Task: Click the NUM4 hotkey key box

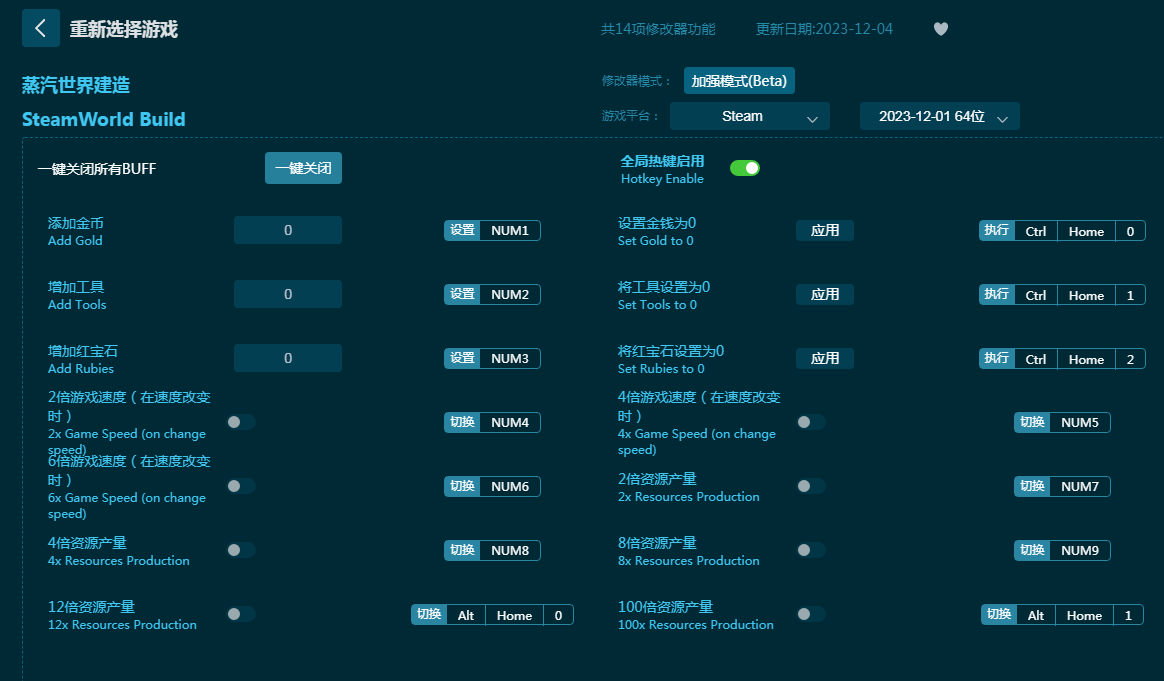Action: click(x=510, y=422)
